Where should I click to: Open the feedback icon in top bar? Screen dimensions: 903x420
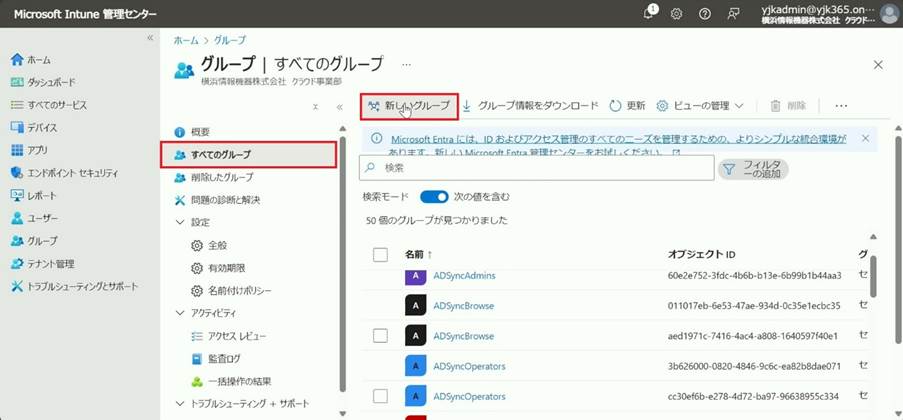click(x=733, y=14)
